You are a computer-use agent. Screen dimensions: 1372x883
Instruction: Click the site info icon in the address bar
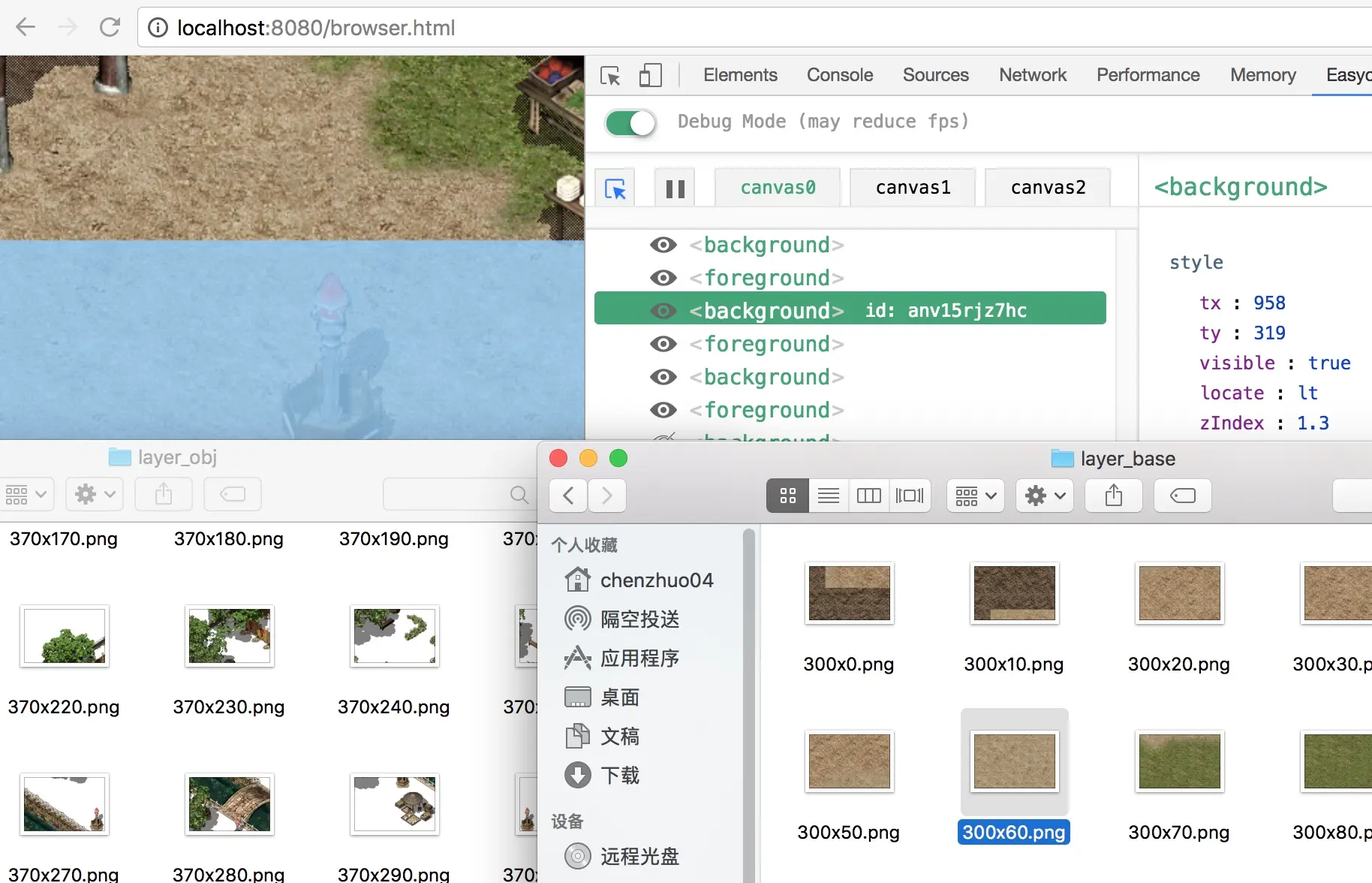[158, 28]
